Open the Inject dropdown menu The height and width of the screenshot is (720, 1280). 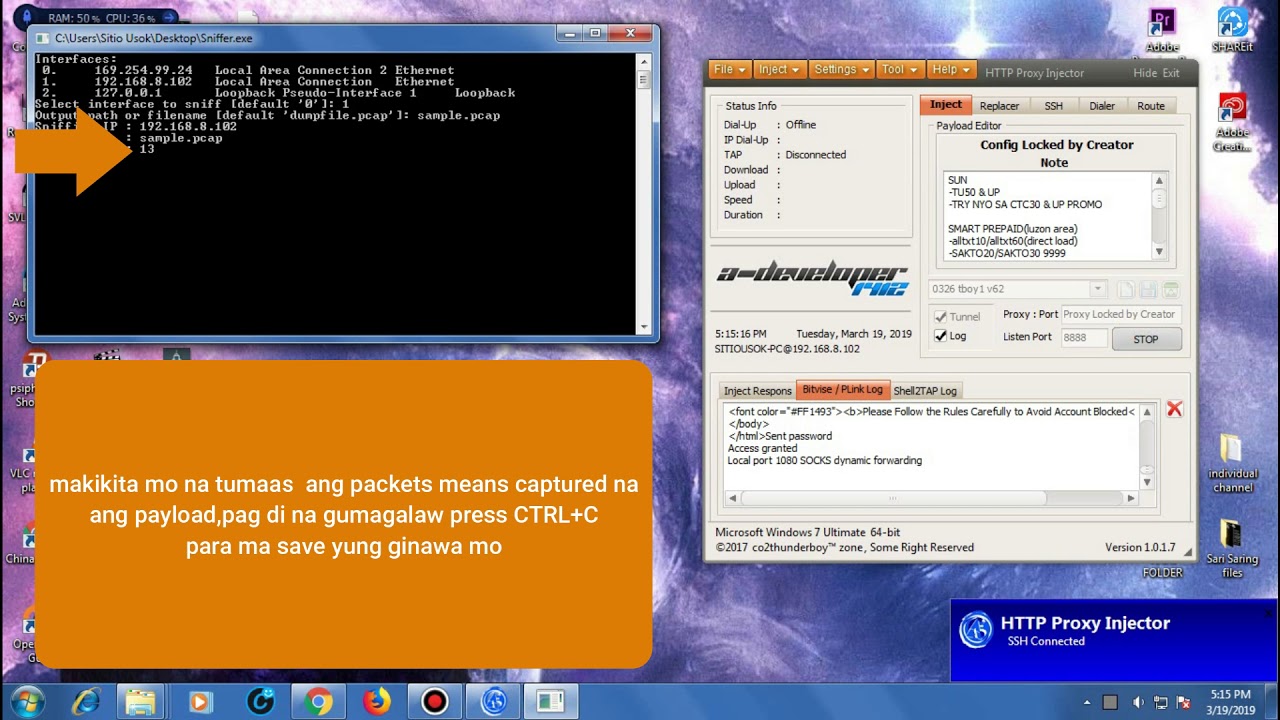click(x=778, y=70)
